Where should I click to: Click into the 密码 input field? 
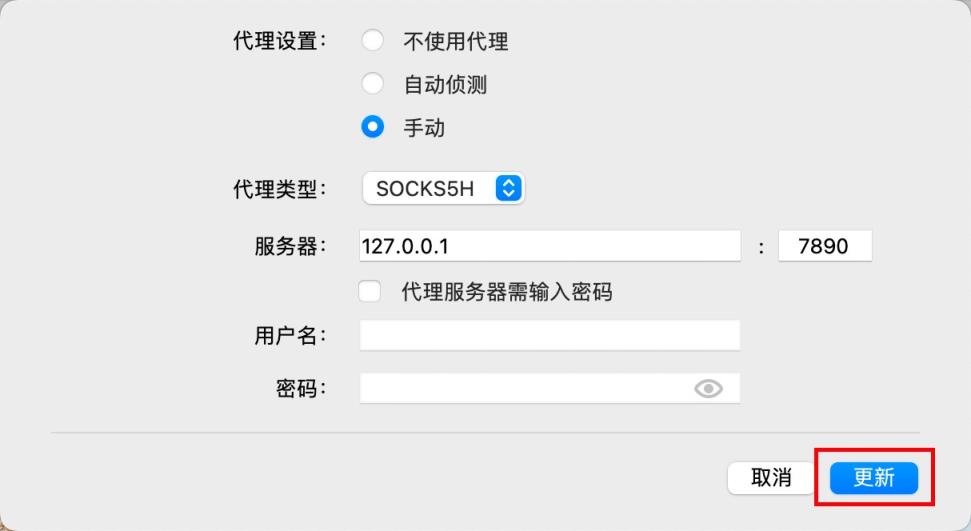tap(550, 388)
